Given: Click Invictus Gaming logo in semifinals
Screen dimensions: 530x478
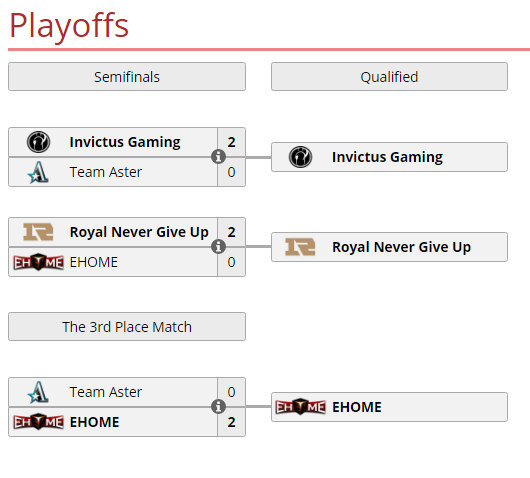Looking at the screenshot, I should point(39,142).
